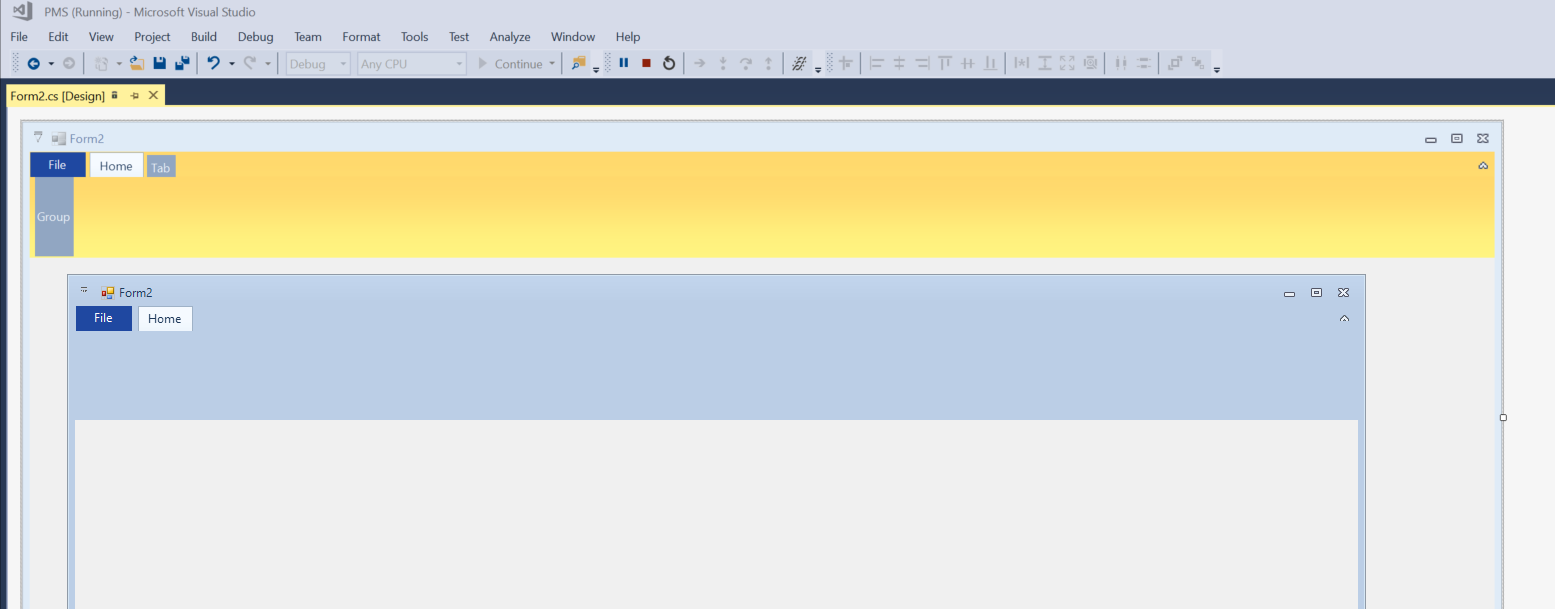Close the Form2.cs [Design] tab
Image resolution: width=1555 pixels, height=609 pixels.
click(153, 95)
